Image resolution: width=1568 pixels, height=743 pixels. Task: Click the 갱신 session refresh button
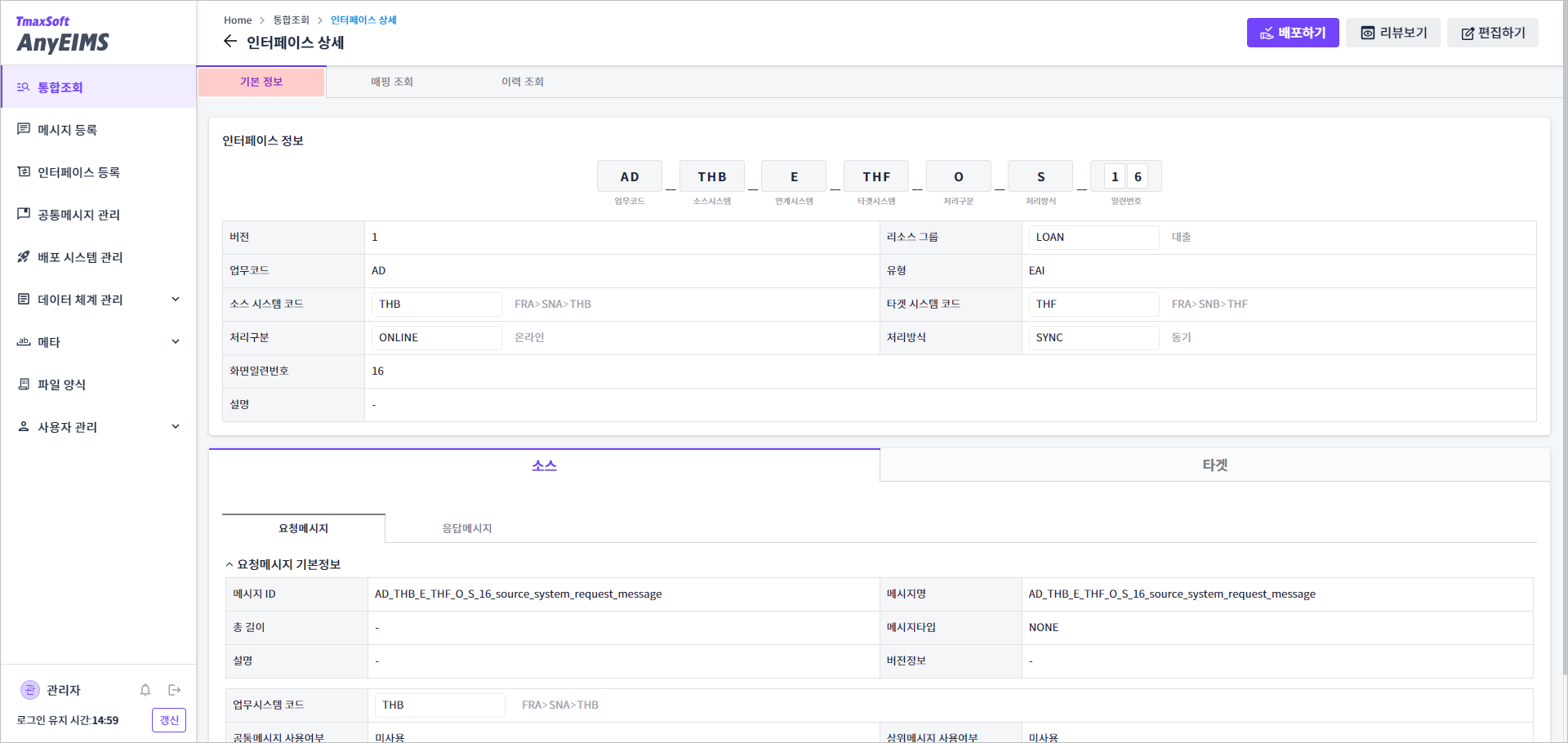click(x=169, y=720)
